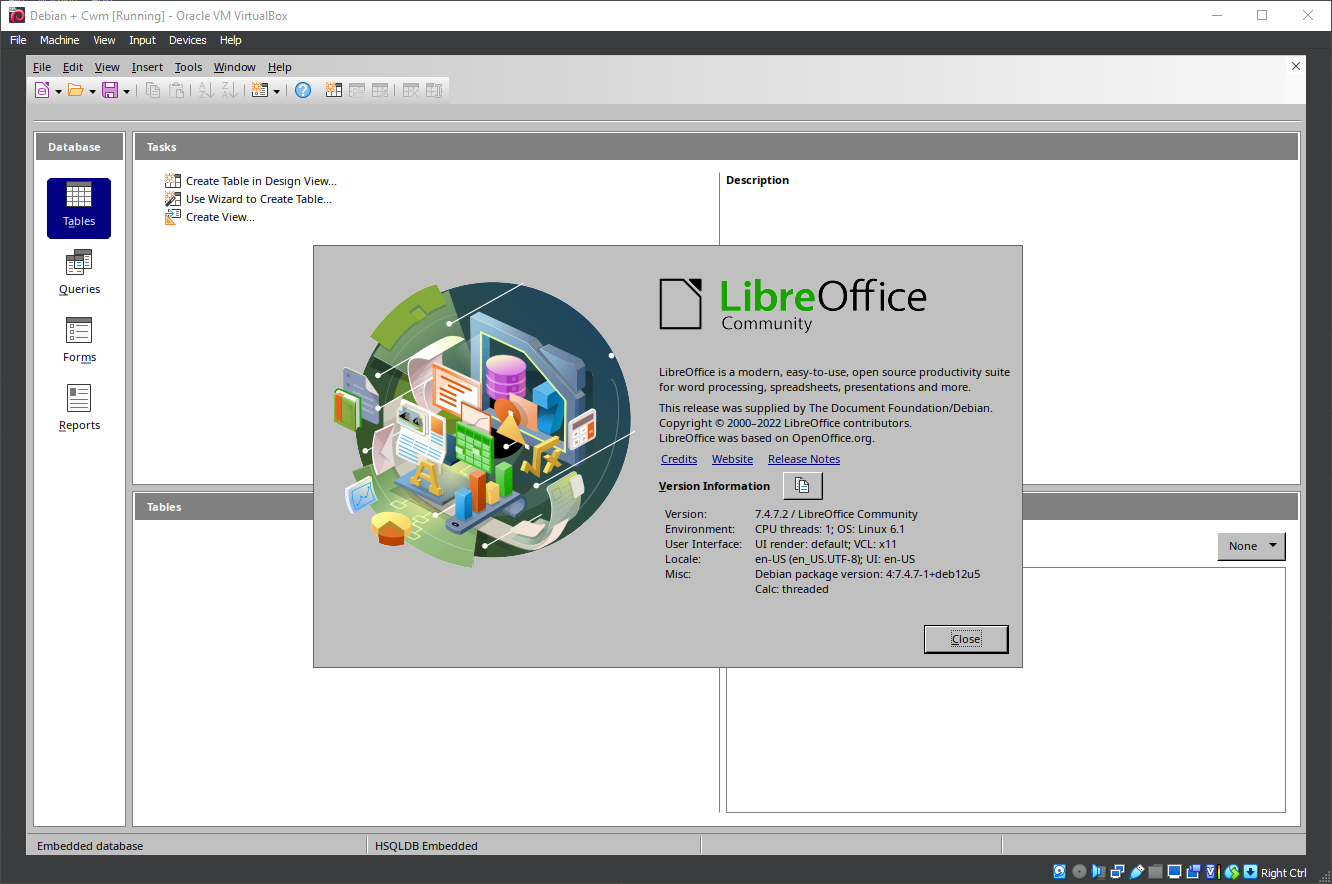The height and width of the screenshot is (884, 1332).
Task: Click the Save database toolbar icon
Action: point(110,90)
